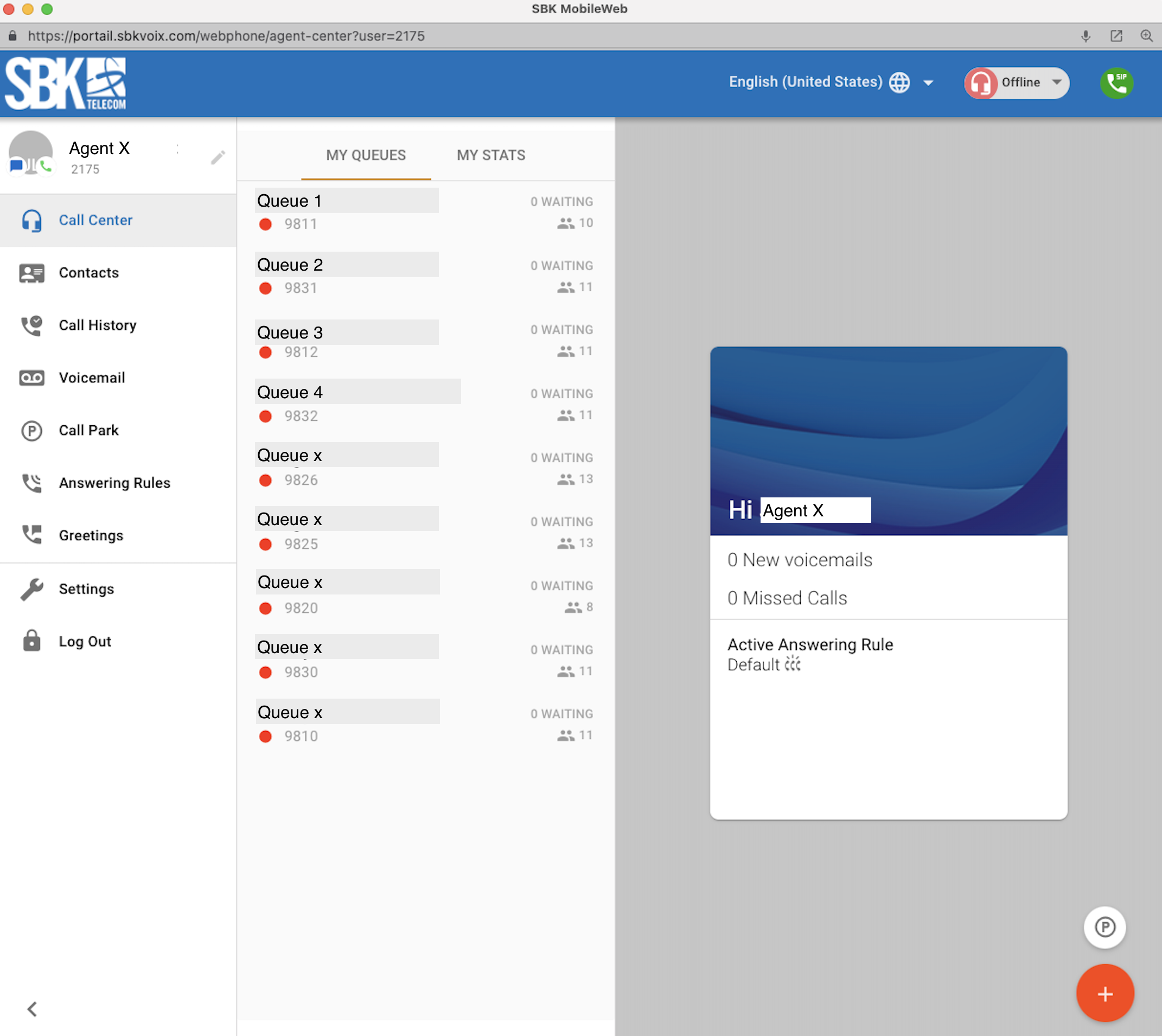The width and height of the screenshot is (1162, 1036).
Task: Click the Queue 1 name
Action: [x=289, y=201]
